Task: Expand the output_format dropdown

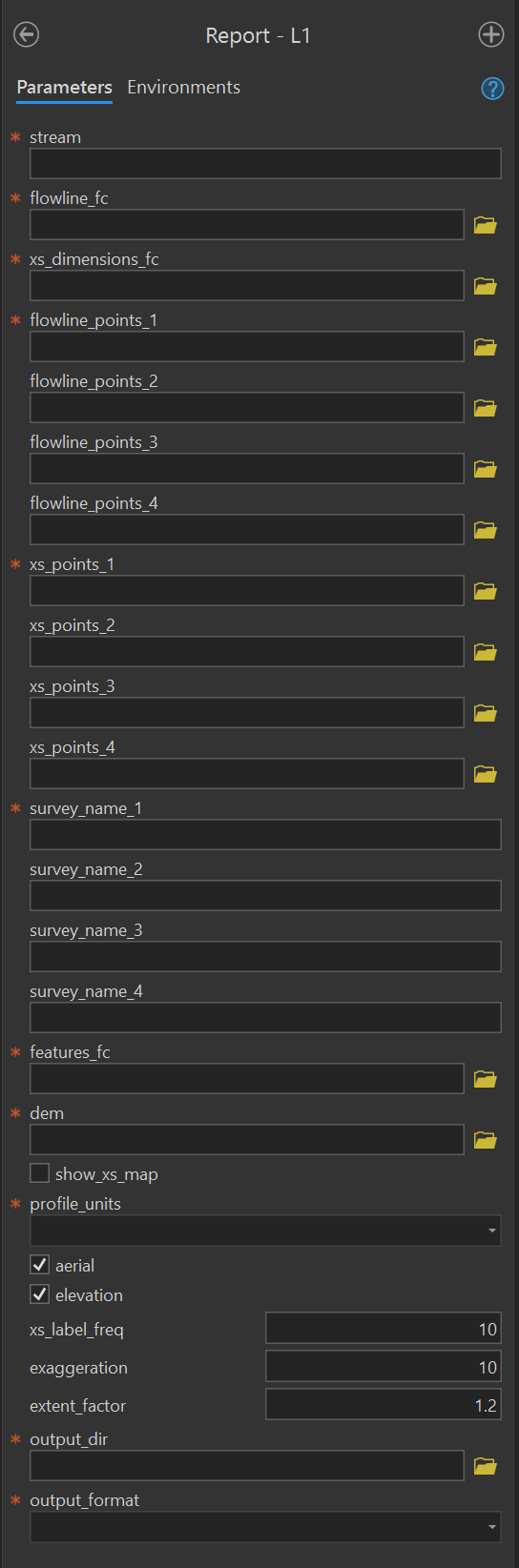Action: click(265, 1527)
